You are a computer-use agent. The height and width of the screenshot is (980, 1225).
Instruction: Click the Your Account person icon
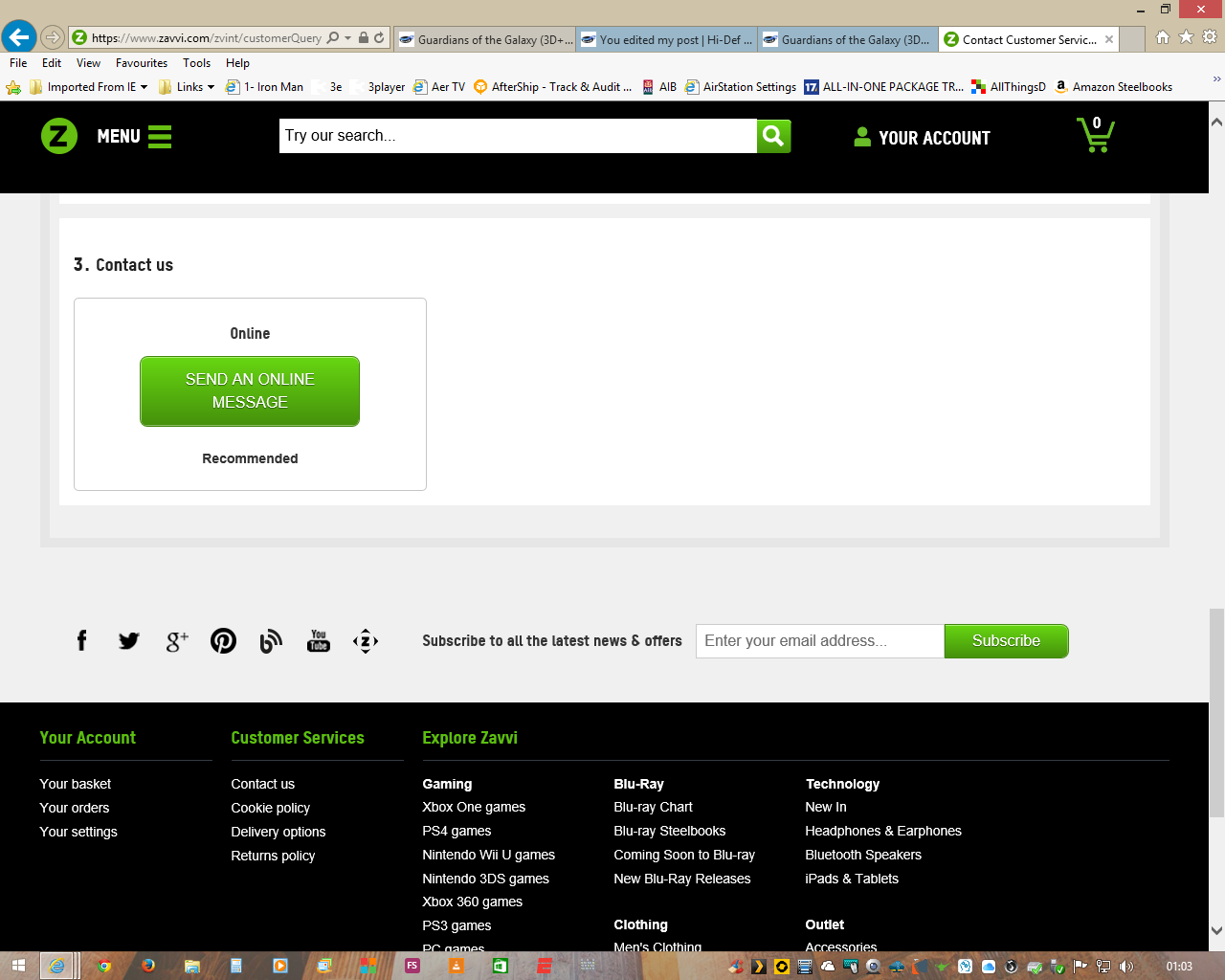click(862, 137)
